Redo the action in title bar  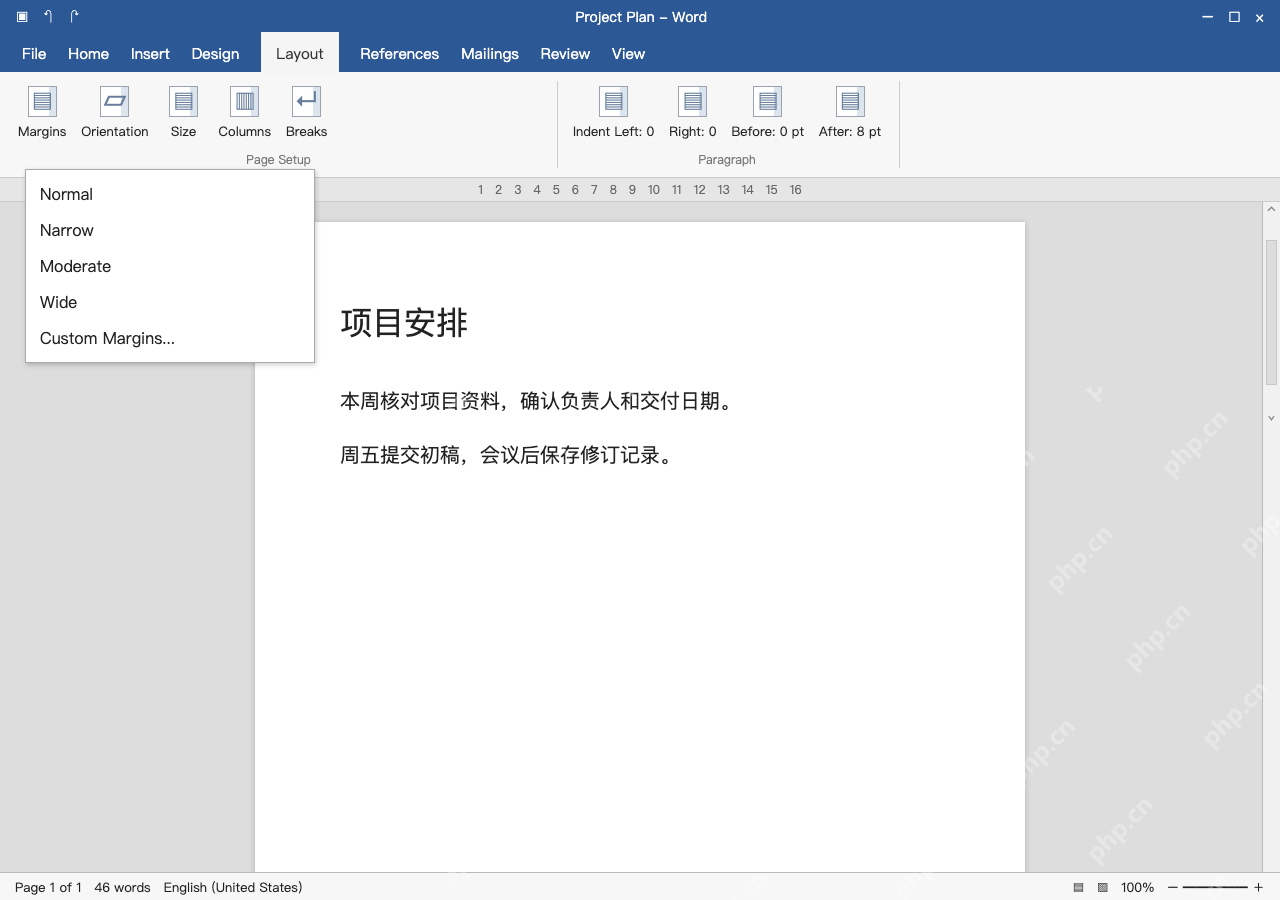pyautogui.click(x=74, y=17)
